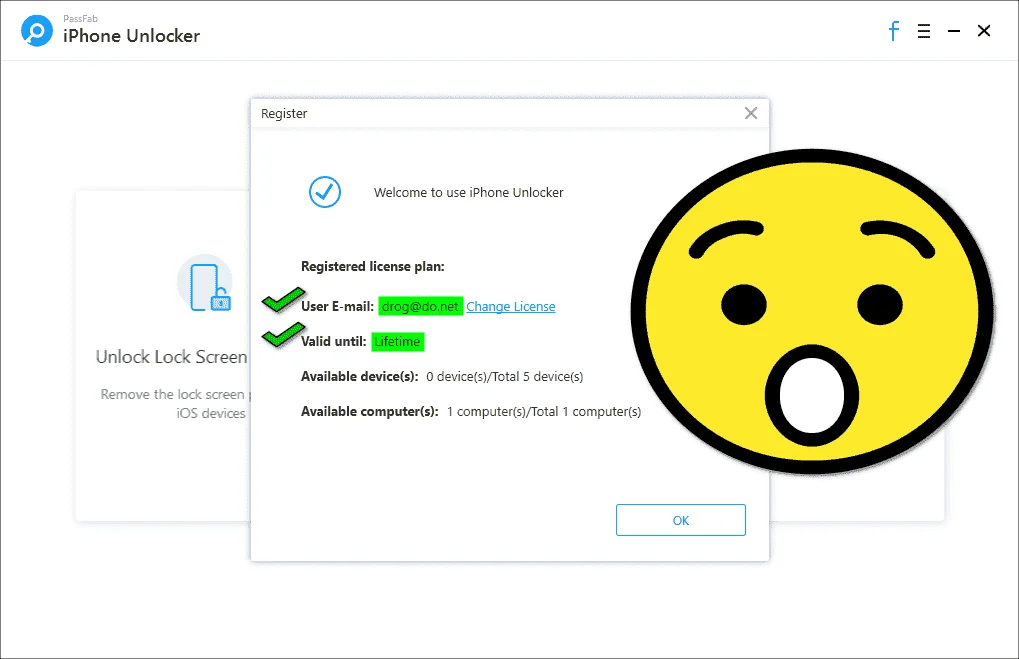Click the '0 device(s)/Total 5 device(s)' value
The image size is (1019, 659).
click(x=504, y=376)
